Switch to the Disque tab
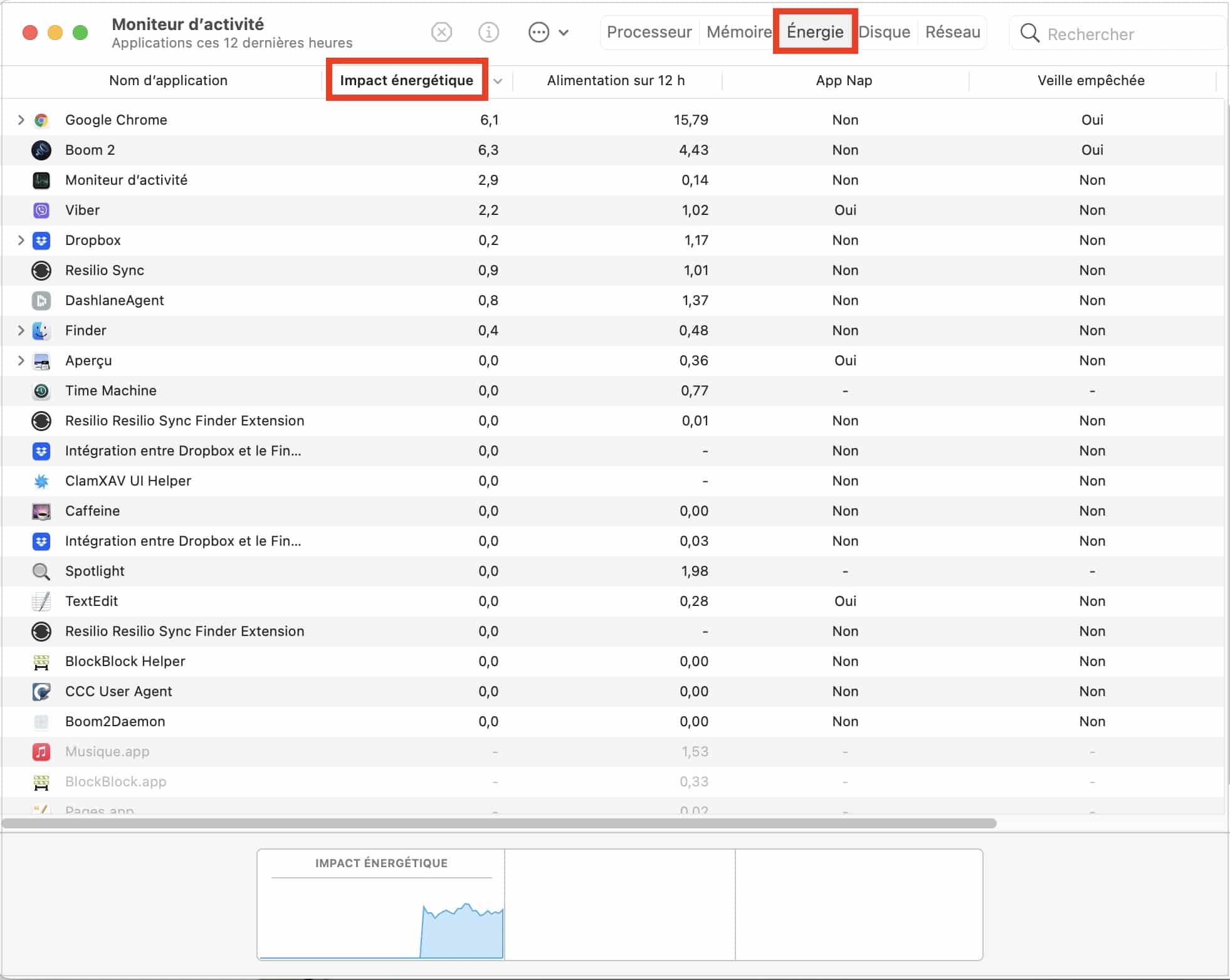1230x980 pixels. coord(884,32)
